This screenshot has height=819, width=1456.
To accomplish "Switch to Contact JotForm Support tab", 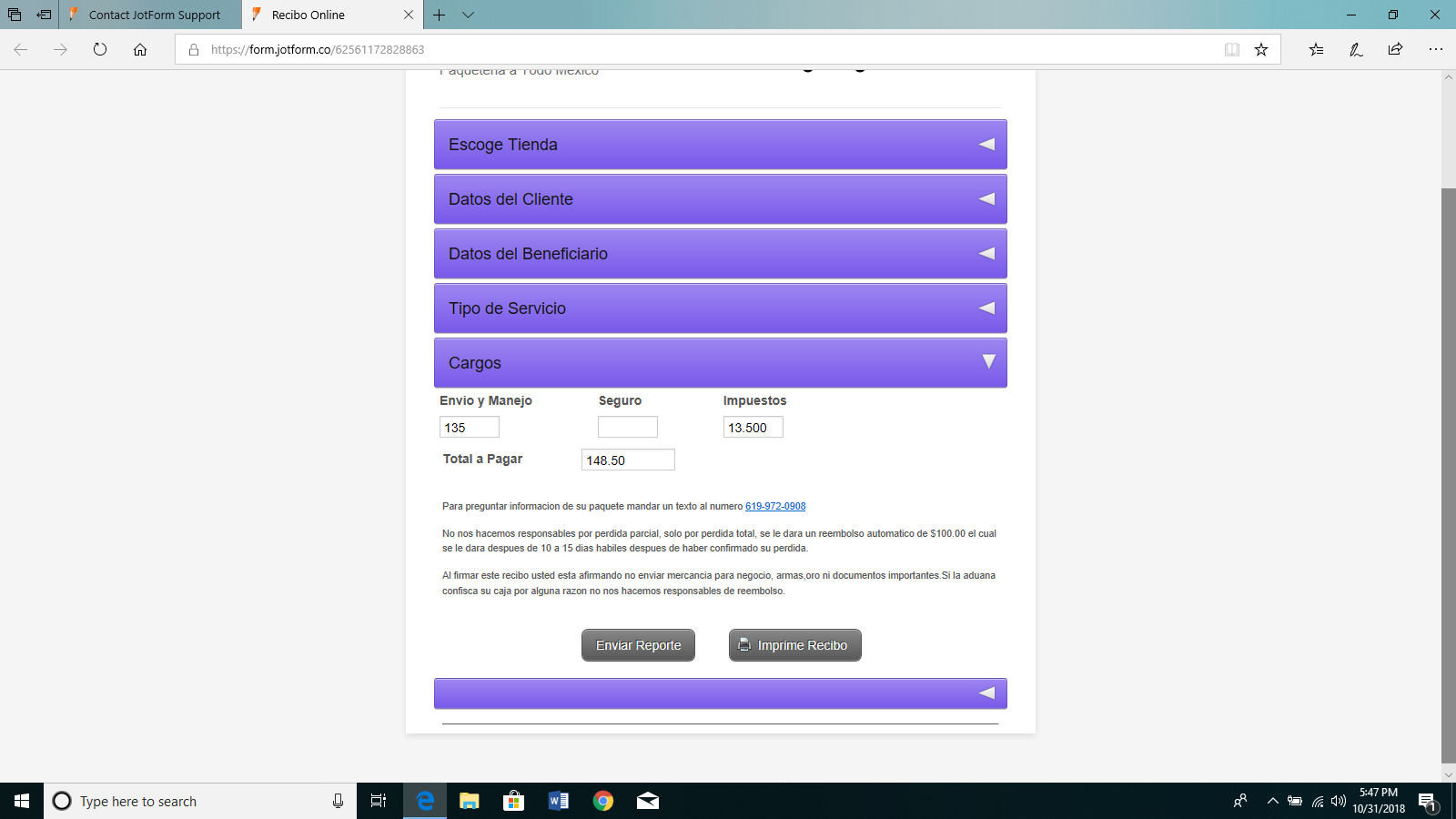I will tap(154, 15).
